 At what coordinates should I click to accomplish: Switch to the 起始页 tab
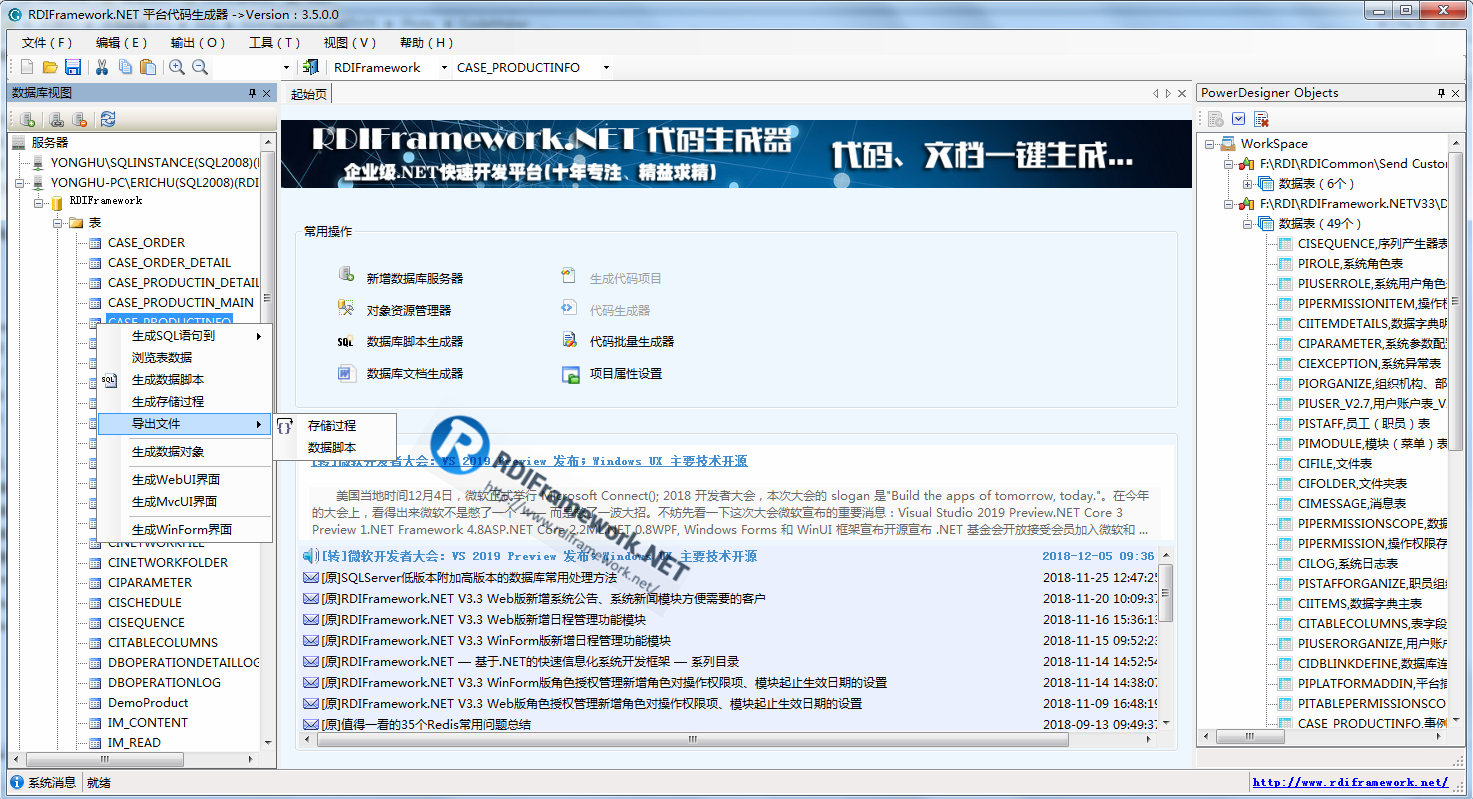308,94
